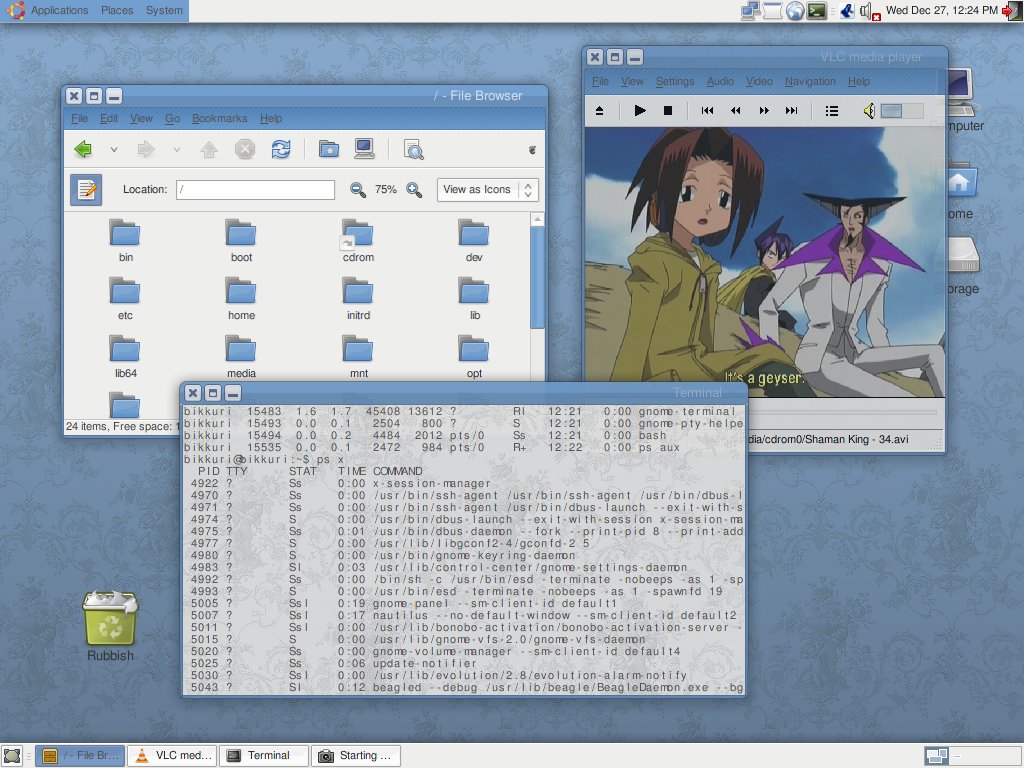Screen dimensions: 1024x768
Task: Toggle text-based location bar button
Action: (86, 189)
